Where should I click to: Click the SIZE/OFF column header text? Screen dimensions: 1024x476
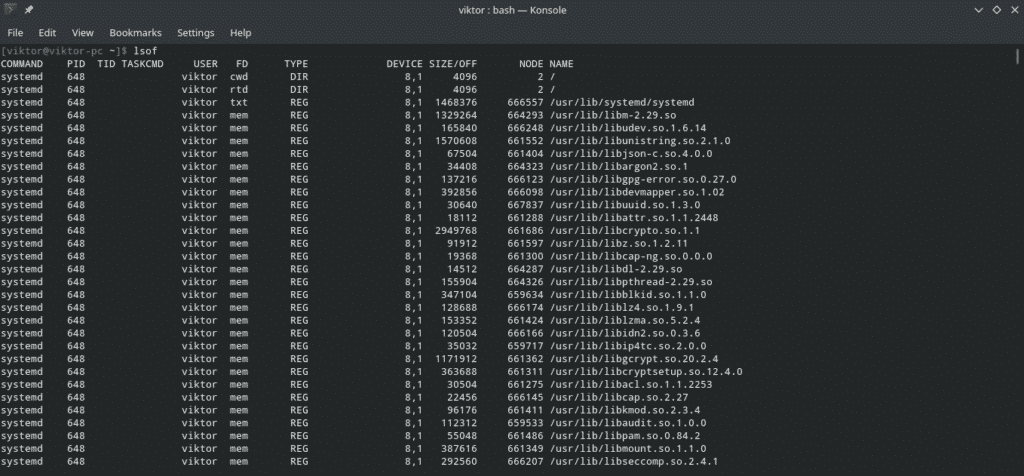pos(453,64)
